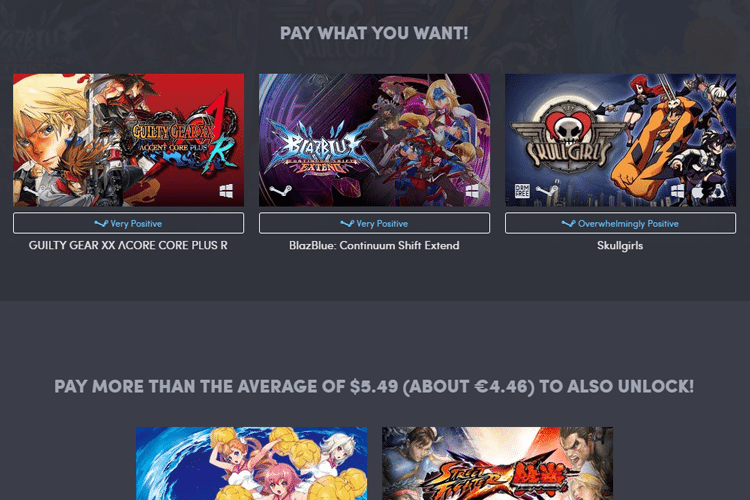Screen dimensions: 750x500
Task: Click the Apple icon on Skullgirls image
Action: click(x=698, y=191)
